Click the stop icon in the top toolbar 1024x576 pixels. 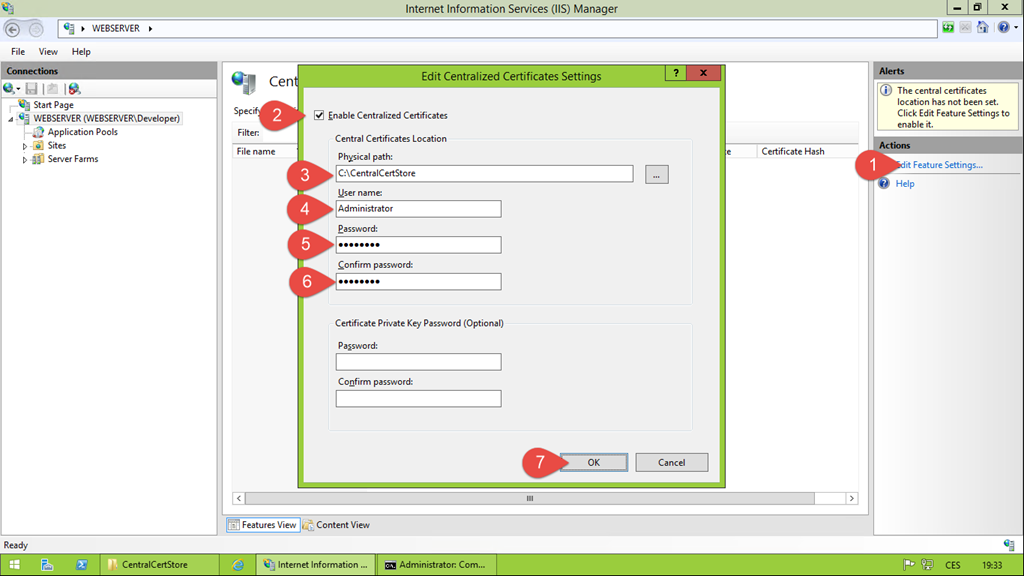[x=965, y=27]
